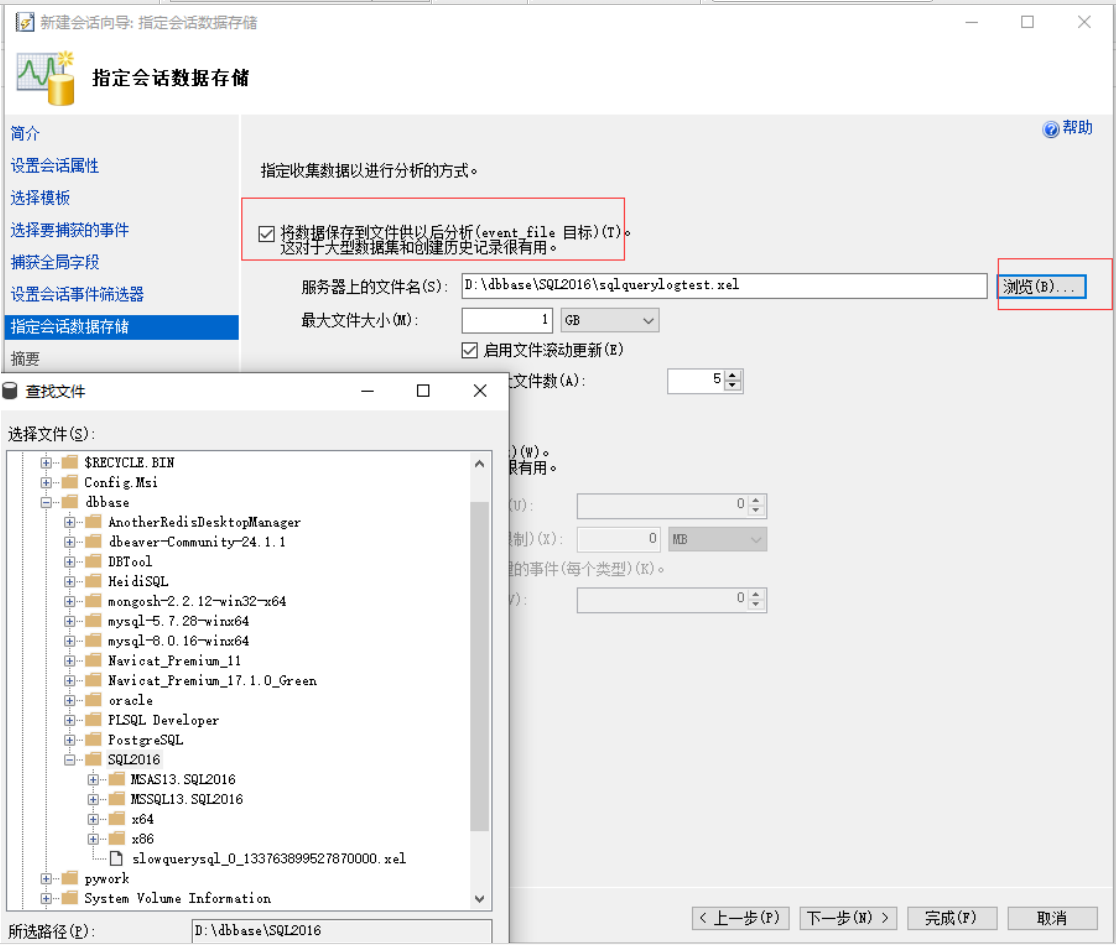Click the MSAS13.SQL2016 folder icon
This screenshot has width=1116, height=945.
coord(117,779)
